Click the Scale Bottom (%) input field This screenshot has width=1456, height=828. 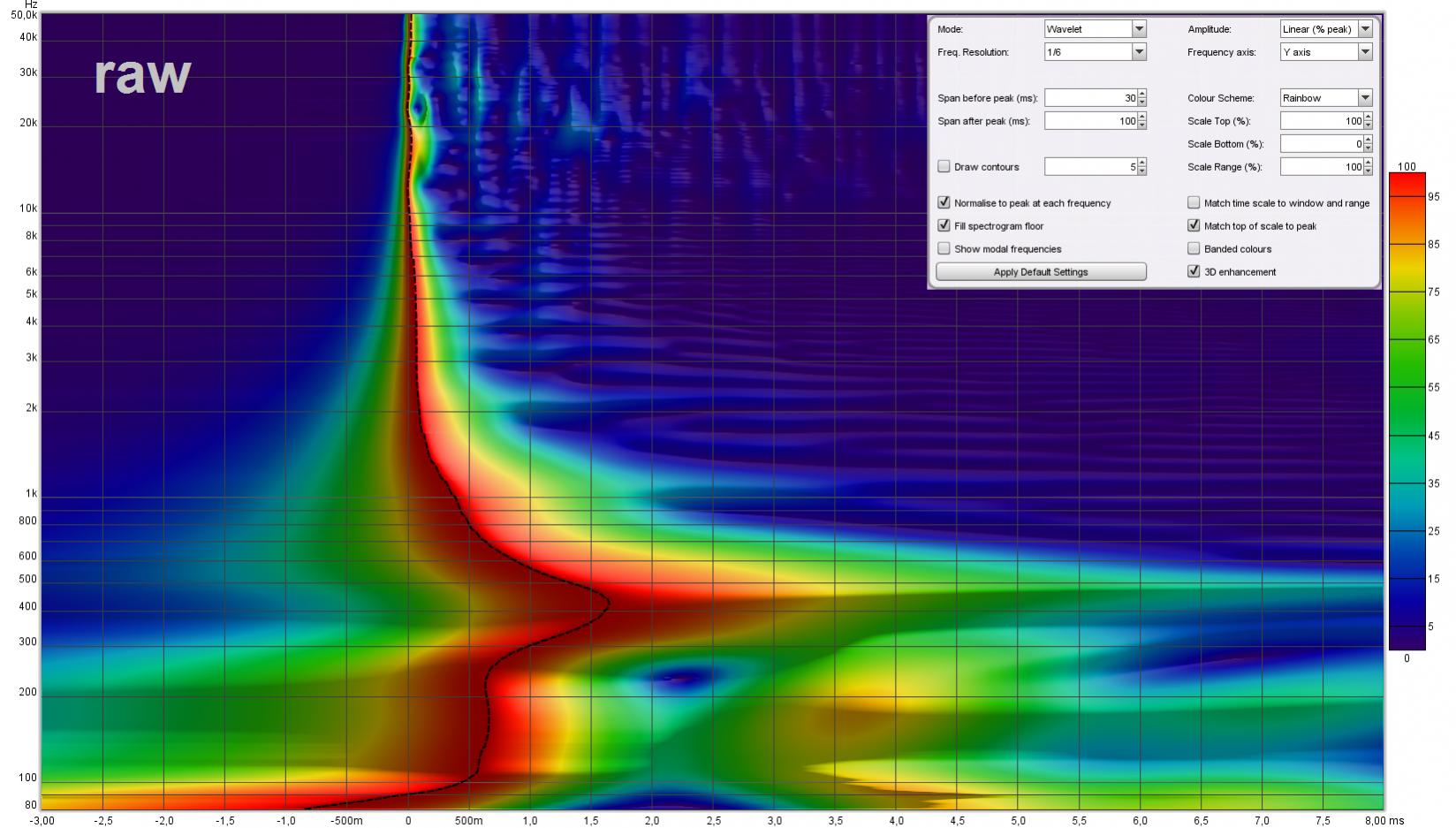1322,144
